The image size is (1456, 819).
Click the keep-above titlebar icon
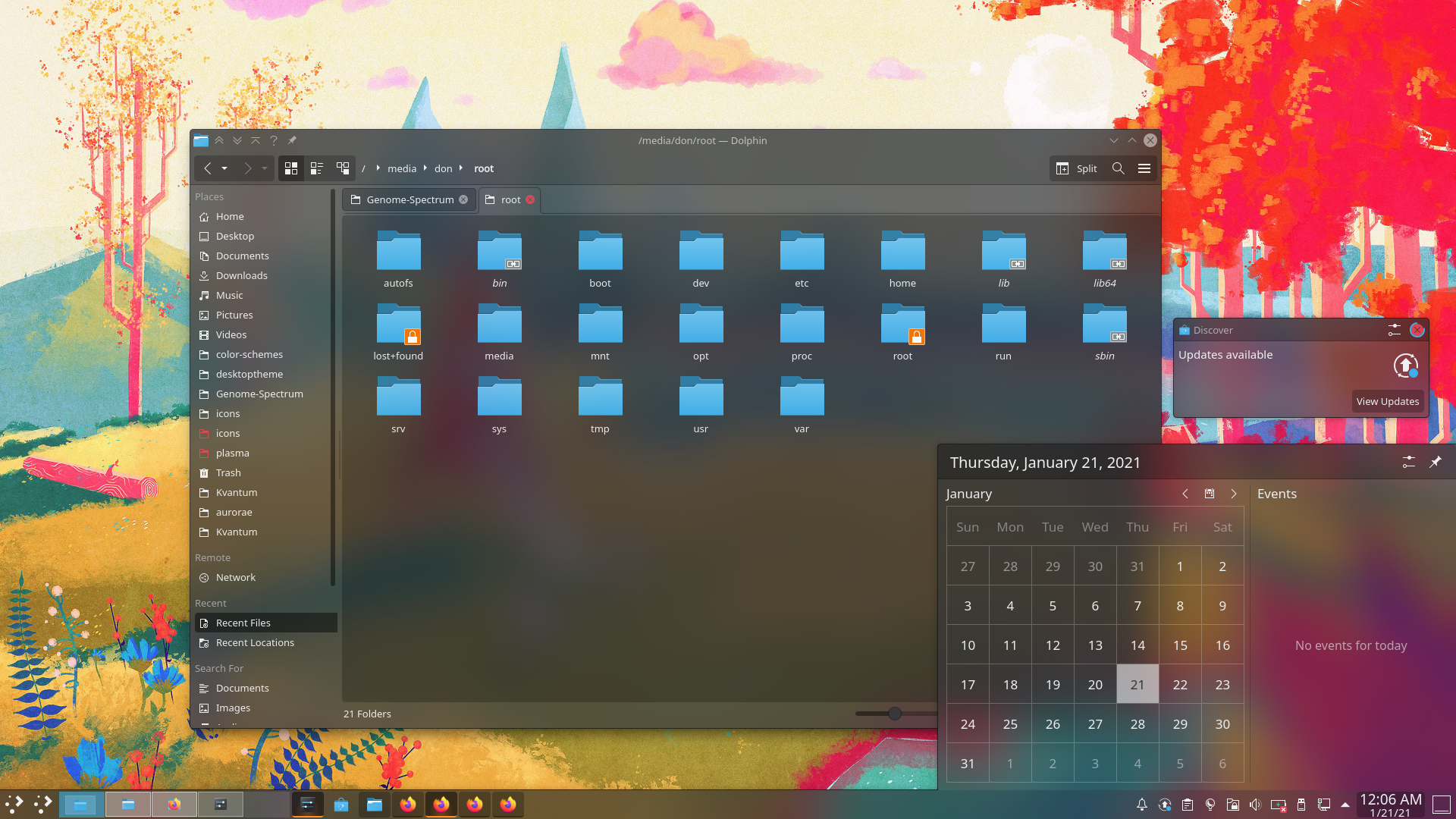point(256,140)
